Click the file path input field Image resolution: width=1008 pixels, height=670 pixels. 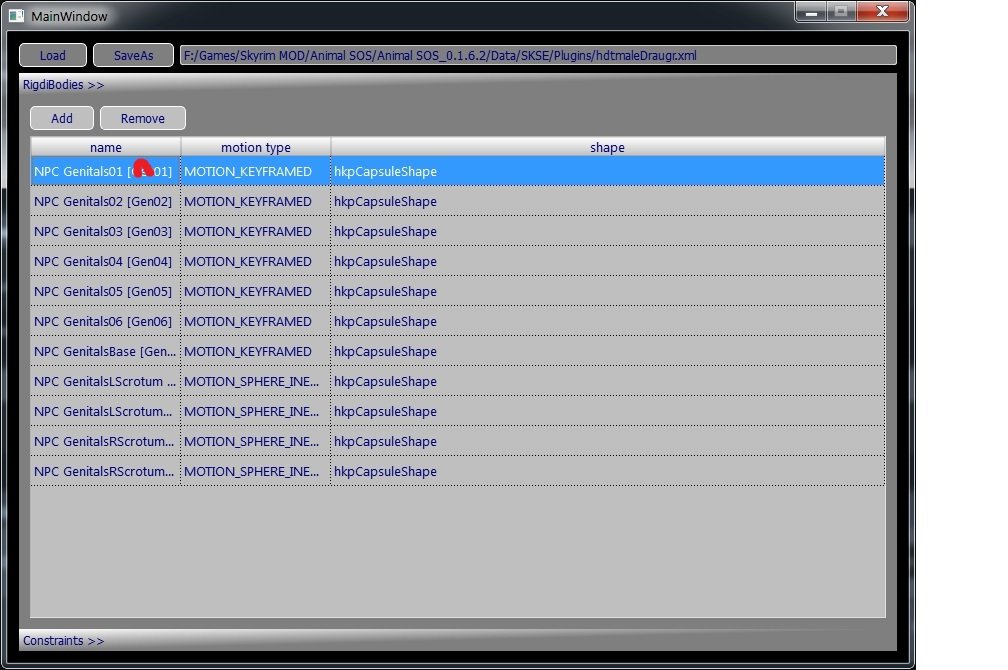coord(538,55)
